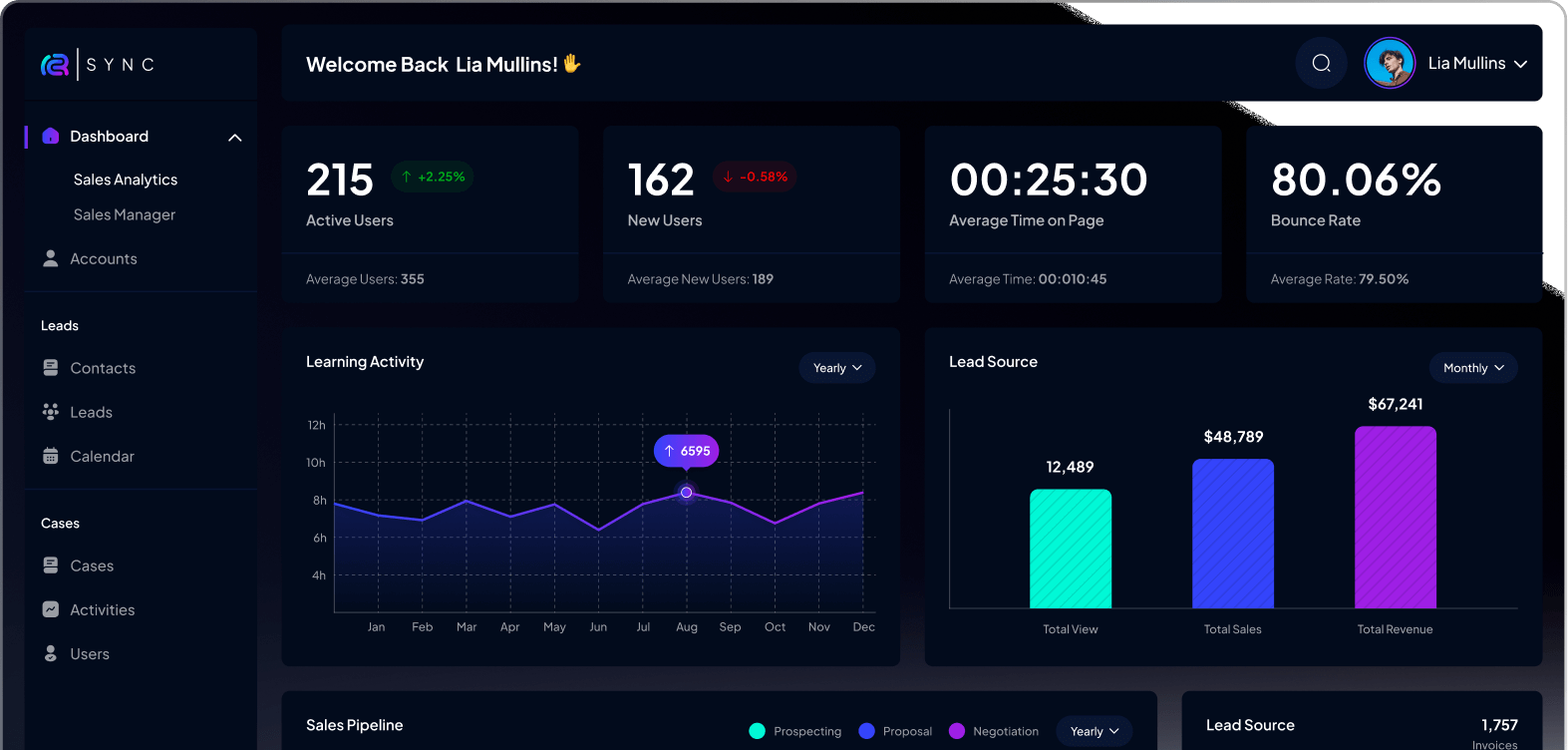Toggle the Proposal legend series
Image resolution: width=1568 pixels, height=750 pixels.
tap(895, 731)
